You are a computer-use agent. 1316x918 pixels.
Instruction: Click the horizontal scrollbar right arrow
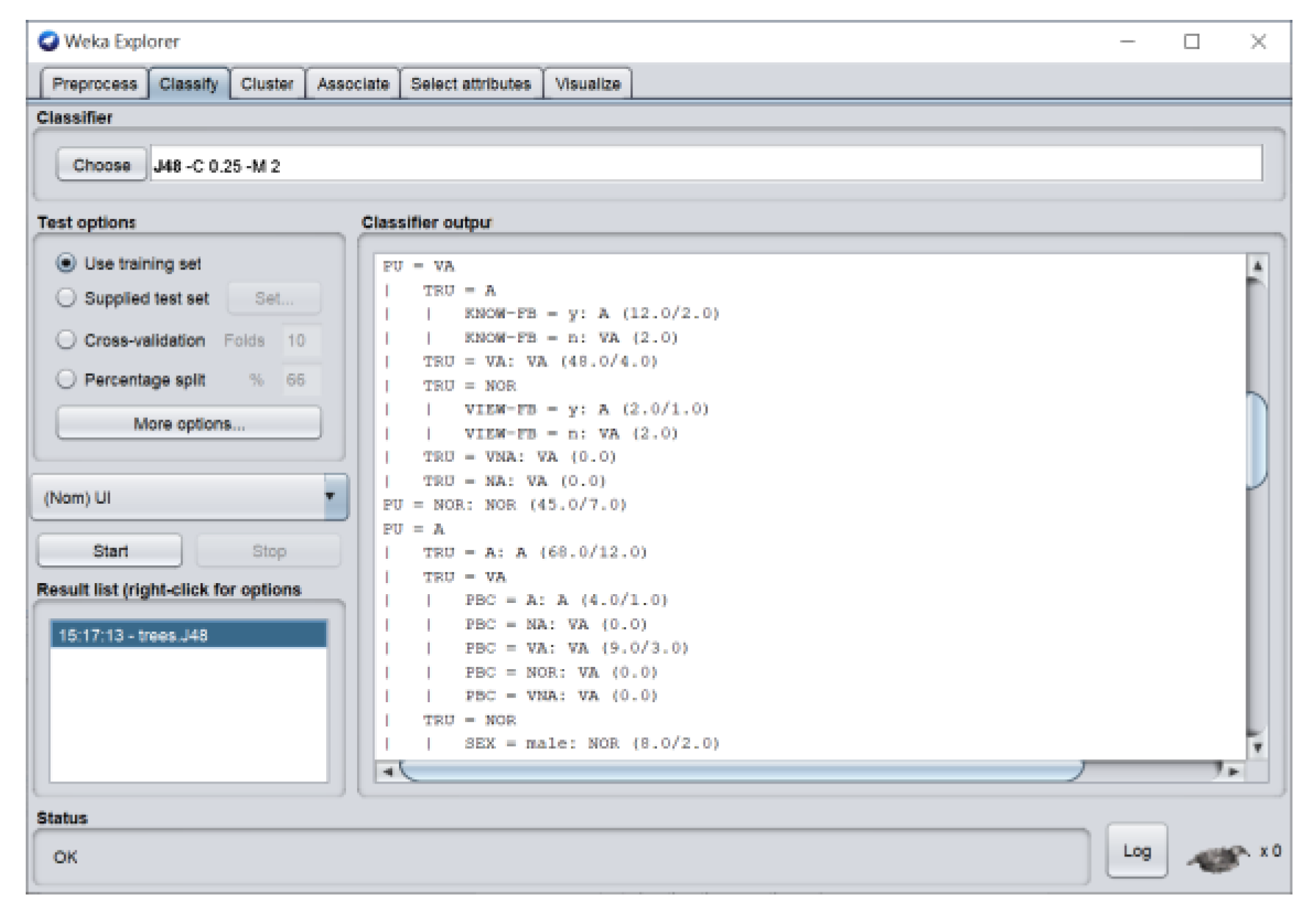coord(1234,771)
